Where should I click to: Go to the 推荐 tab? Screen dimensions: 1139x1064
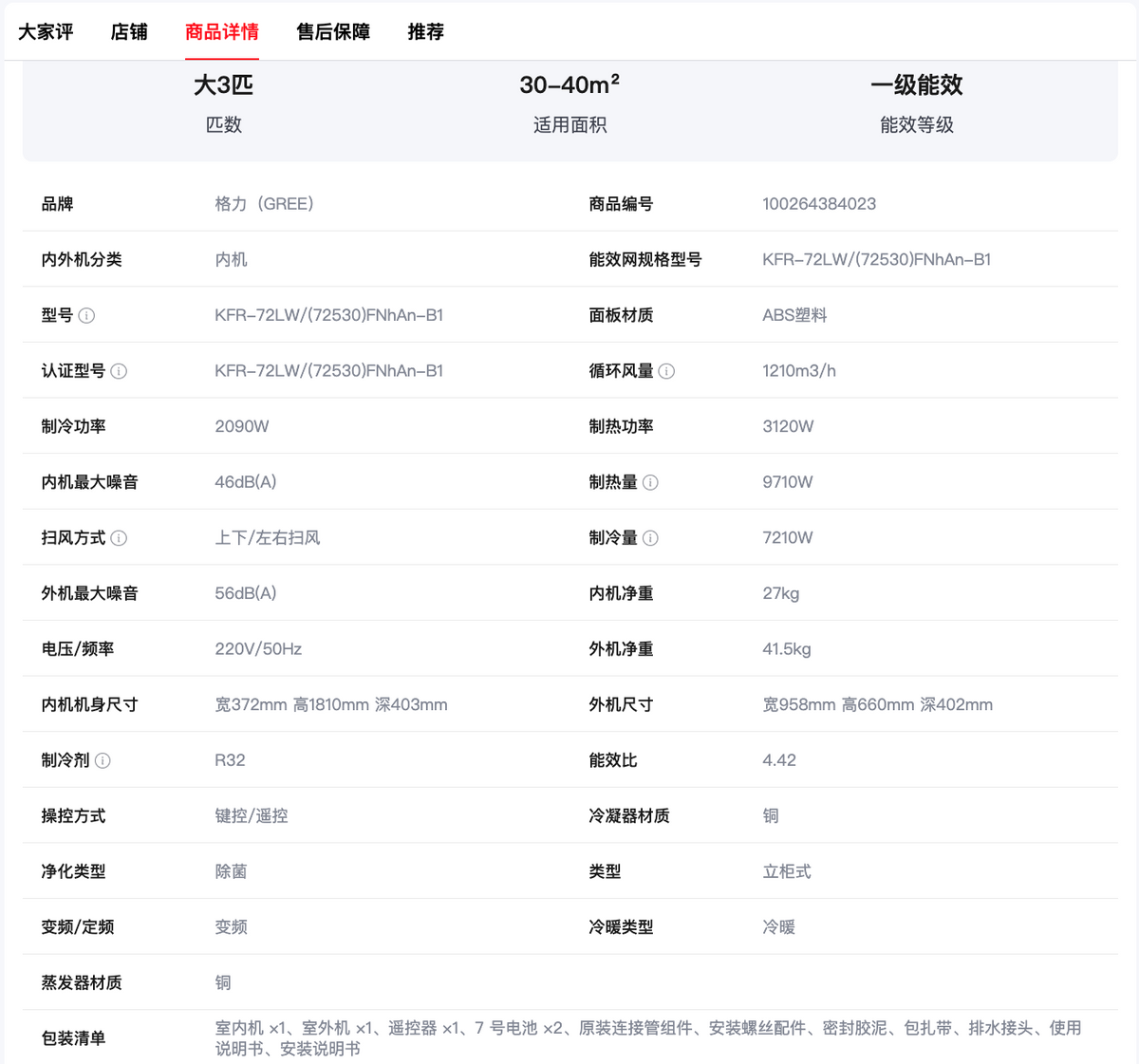pyautogui.click(x=426, y=31)
